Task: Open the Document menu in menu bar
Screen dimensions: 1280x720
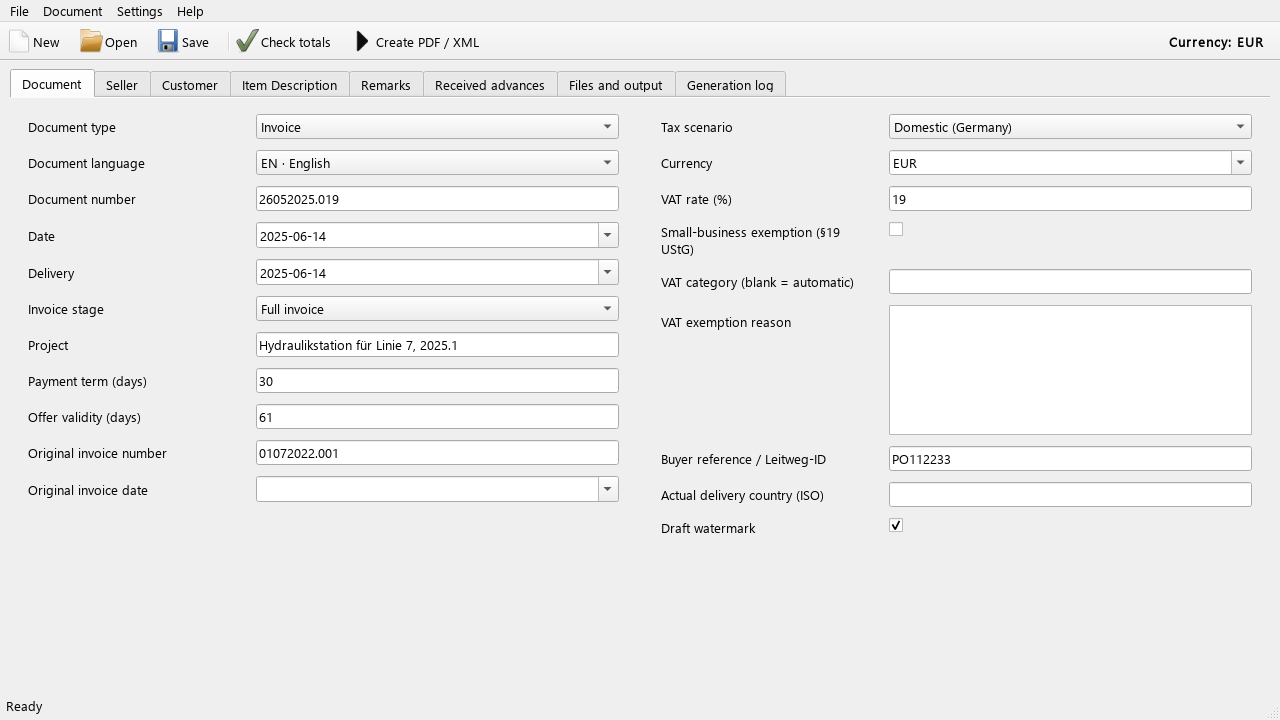Action: (x=73, y=11)
